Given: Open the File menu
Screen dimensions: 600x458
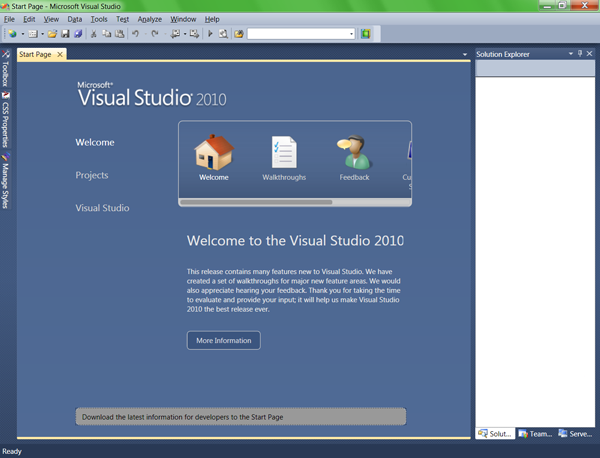Looking at the screenshot, I should (x=9, y=19).
